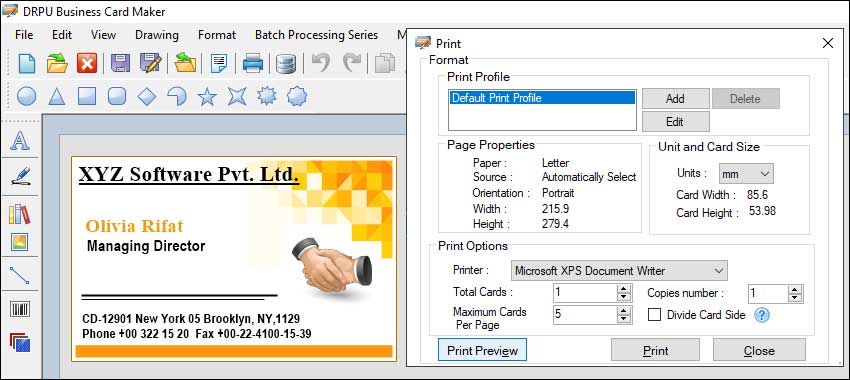Open file using the folder icon

pyautogui.click(x=57, y=63)
